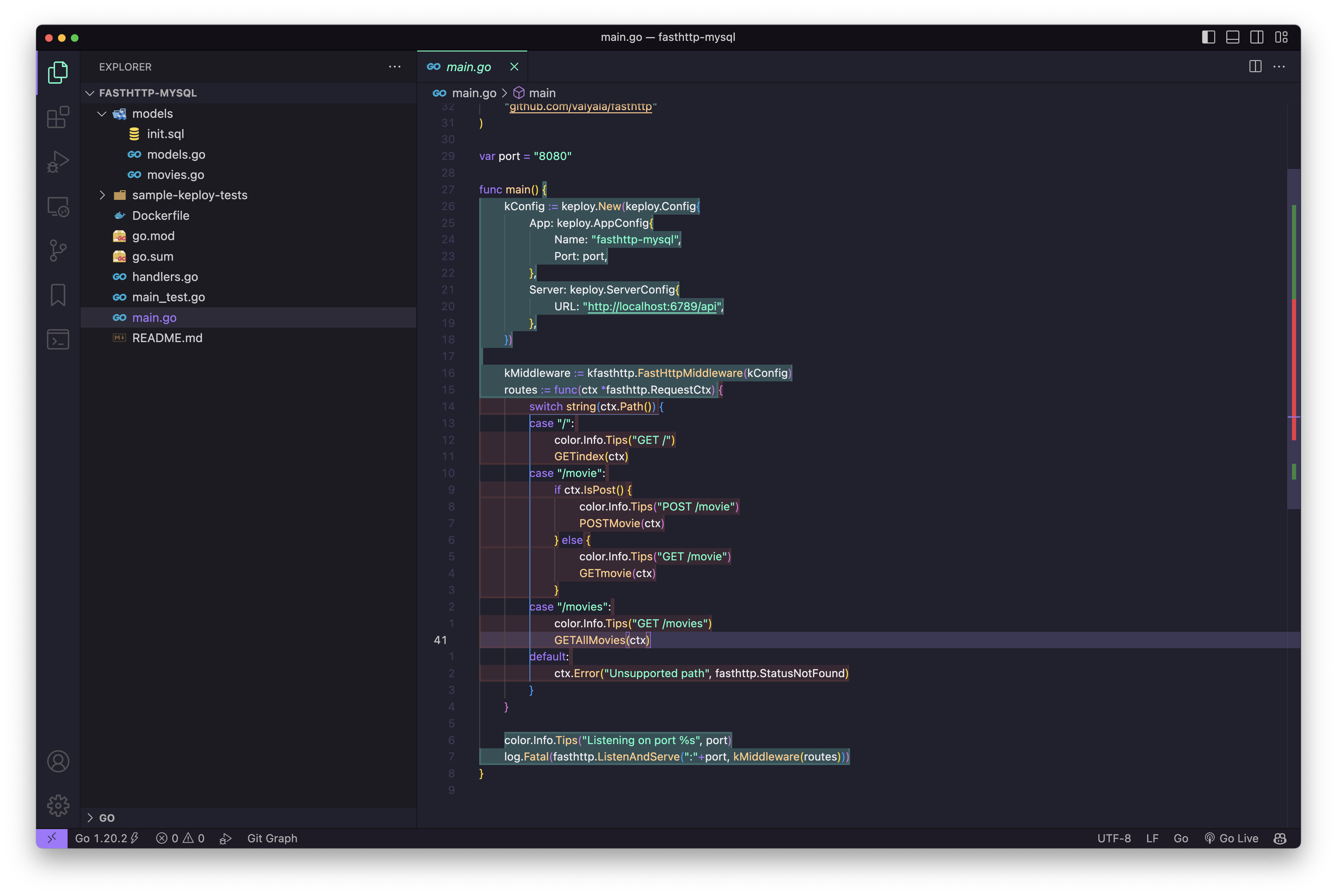Expand the sample-keploy-tests folder
This screenshot has width=1337, height=896.
(248, 195)
